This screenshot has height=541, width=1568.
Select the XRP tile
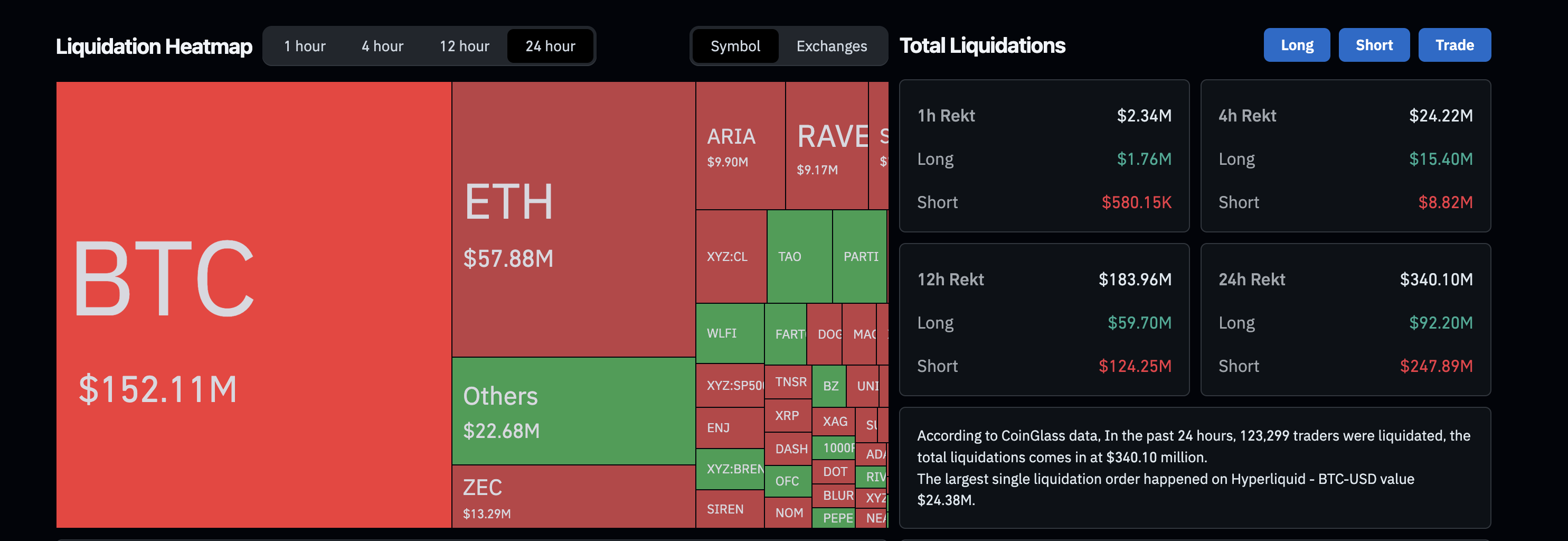click(787, 416)
